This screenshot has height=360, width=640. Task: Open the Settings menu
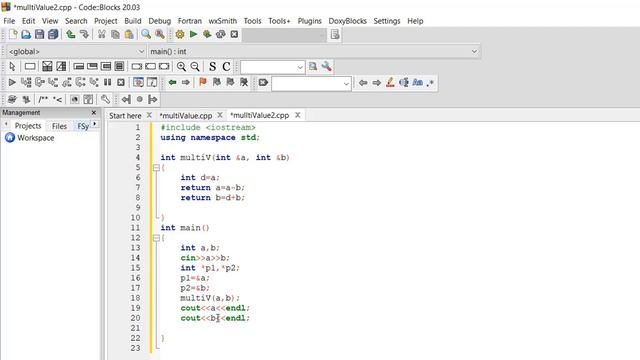click(387, 21)
